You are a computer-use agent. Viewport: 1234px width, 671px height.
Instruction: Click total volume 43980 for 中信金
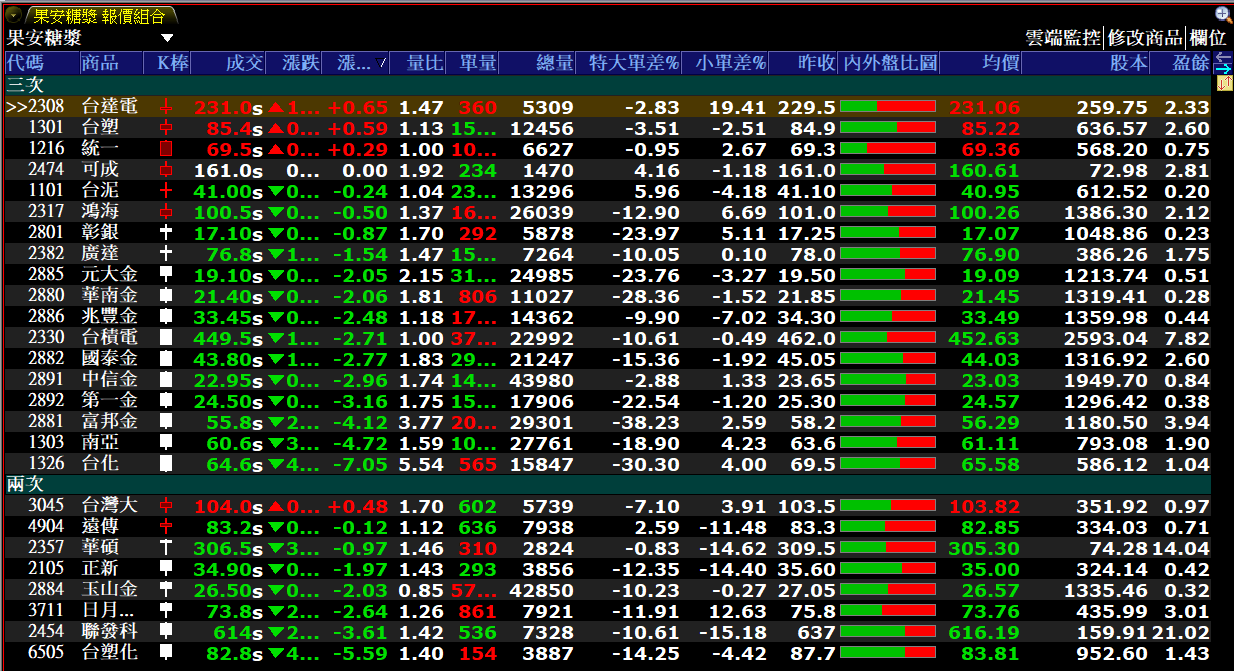pos(542,380)
